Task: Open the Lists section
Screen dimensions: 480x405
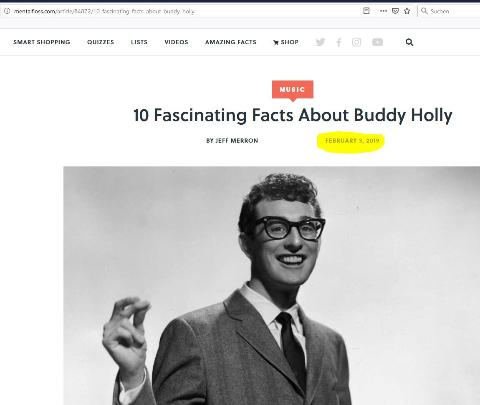Action: coord(139,42)
